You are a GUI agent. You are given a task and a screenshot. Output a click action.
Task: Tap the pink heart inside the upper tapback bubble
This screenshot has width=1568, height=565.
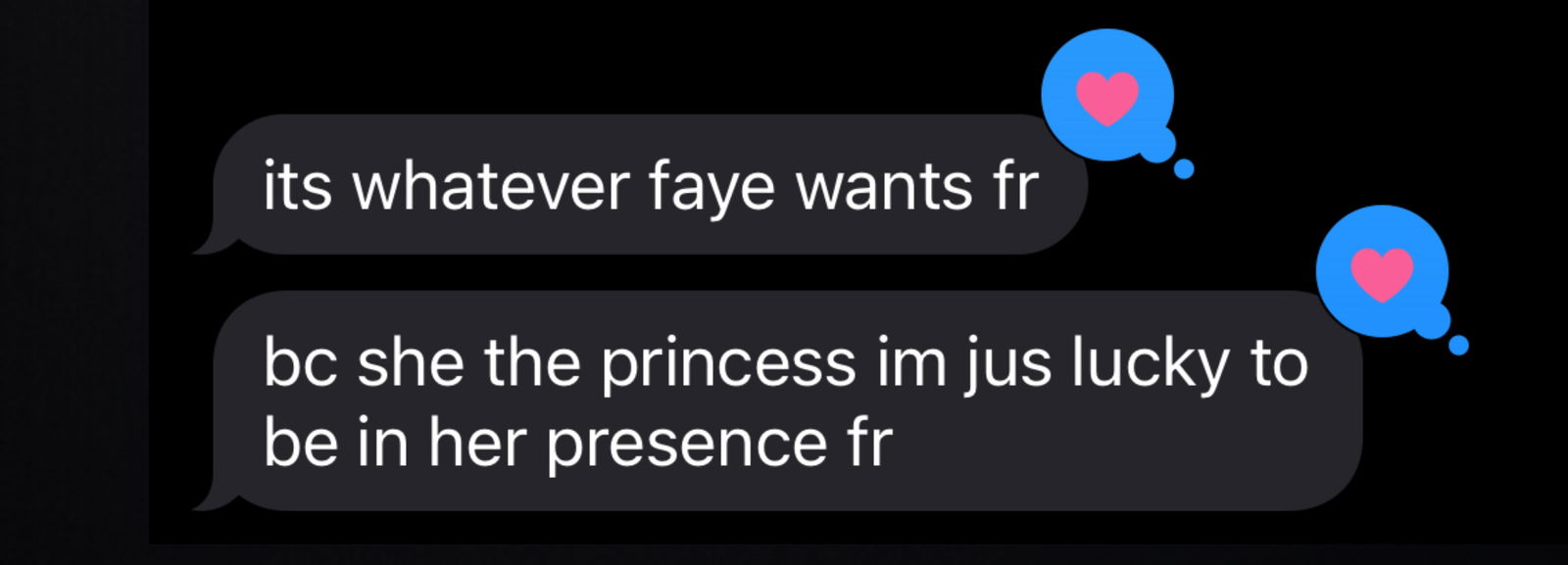pyautogui.click(x=1107, y=98)
